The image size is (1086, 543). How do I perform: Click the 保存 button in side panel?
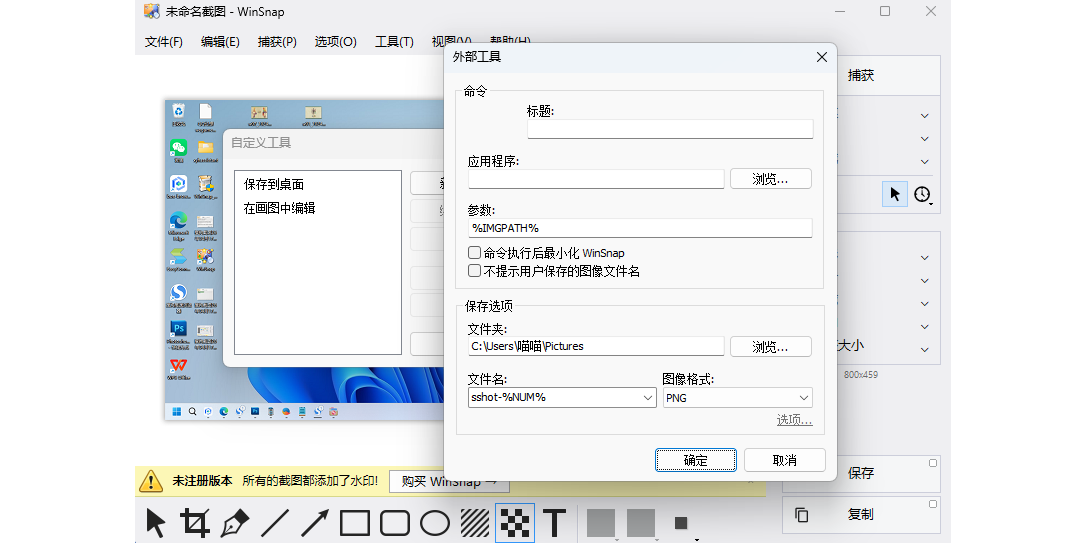point(861,473)
